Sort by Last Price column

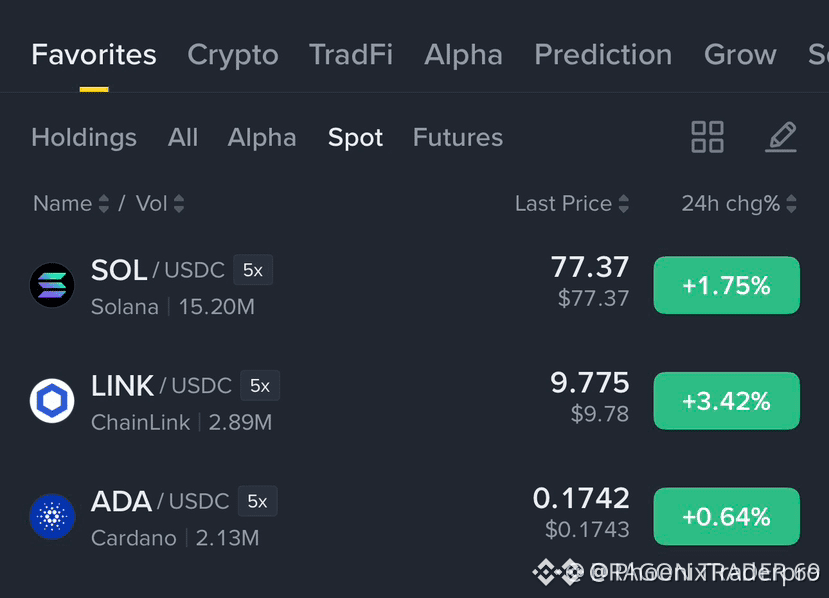[572, 204]
